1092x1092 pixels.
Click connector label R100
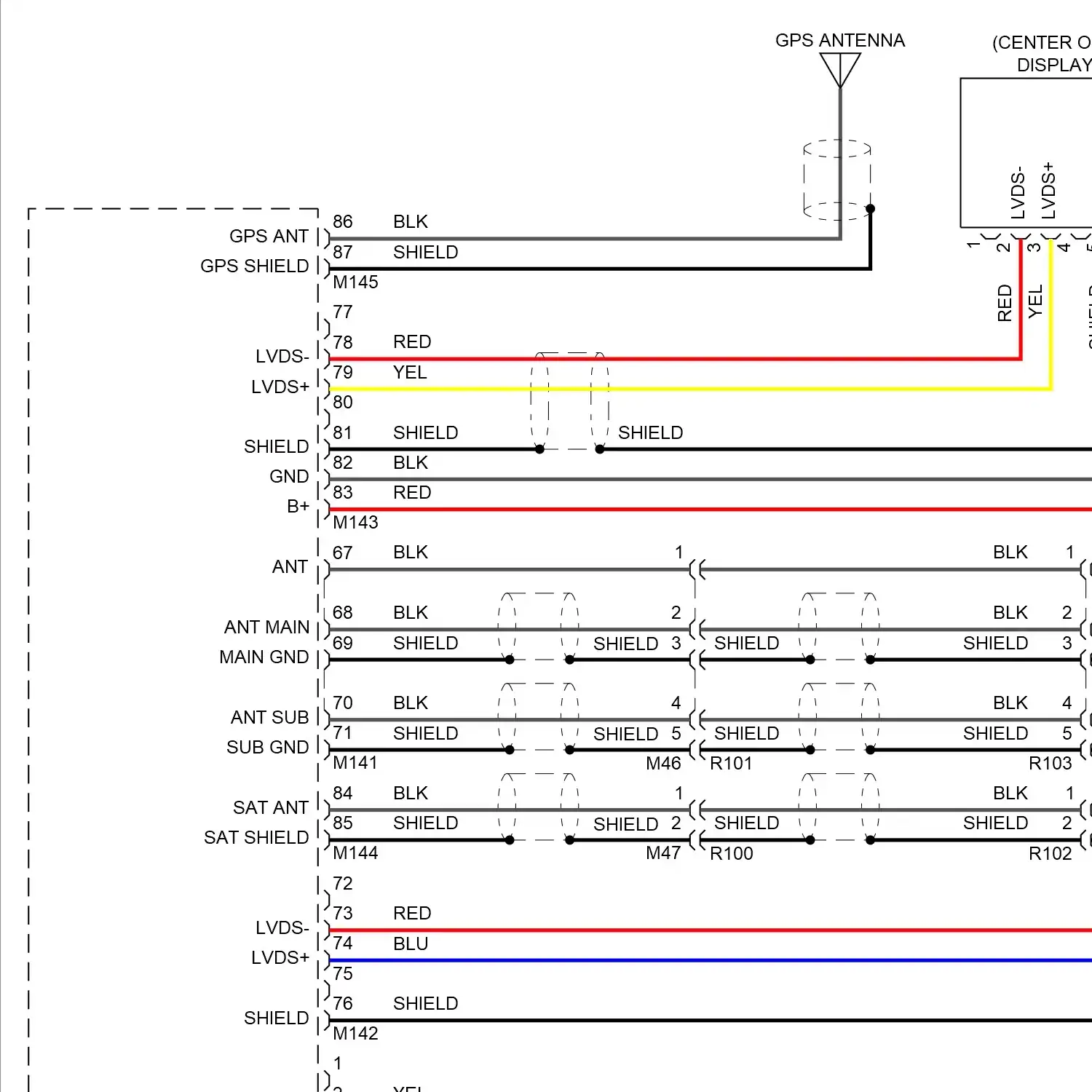[x=731, y=853]
